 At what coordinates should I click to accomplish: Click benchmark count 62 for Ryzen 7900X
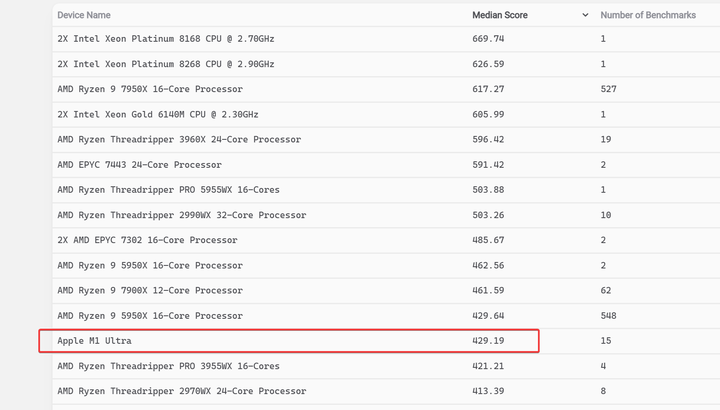pyautogui.click(x=606, y=291)
